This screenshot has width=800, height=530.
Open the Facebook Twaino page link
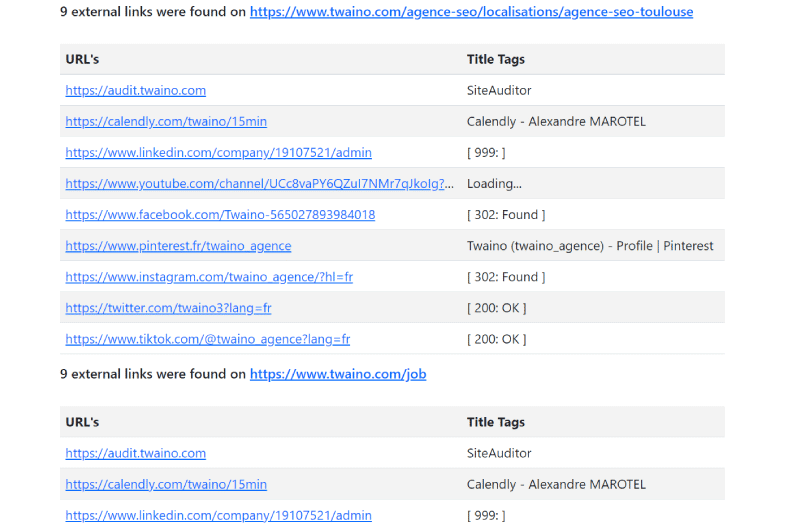(x=220, y=215)
